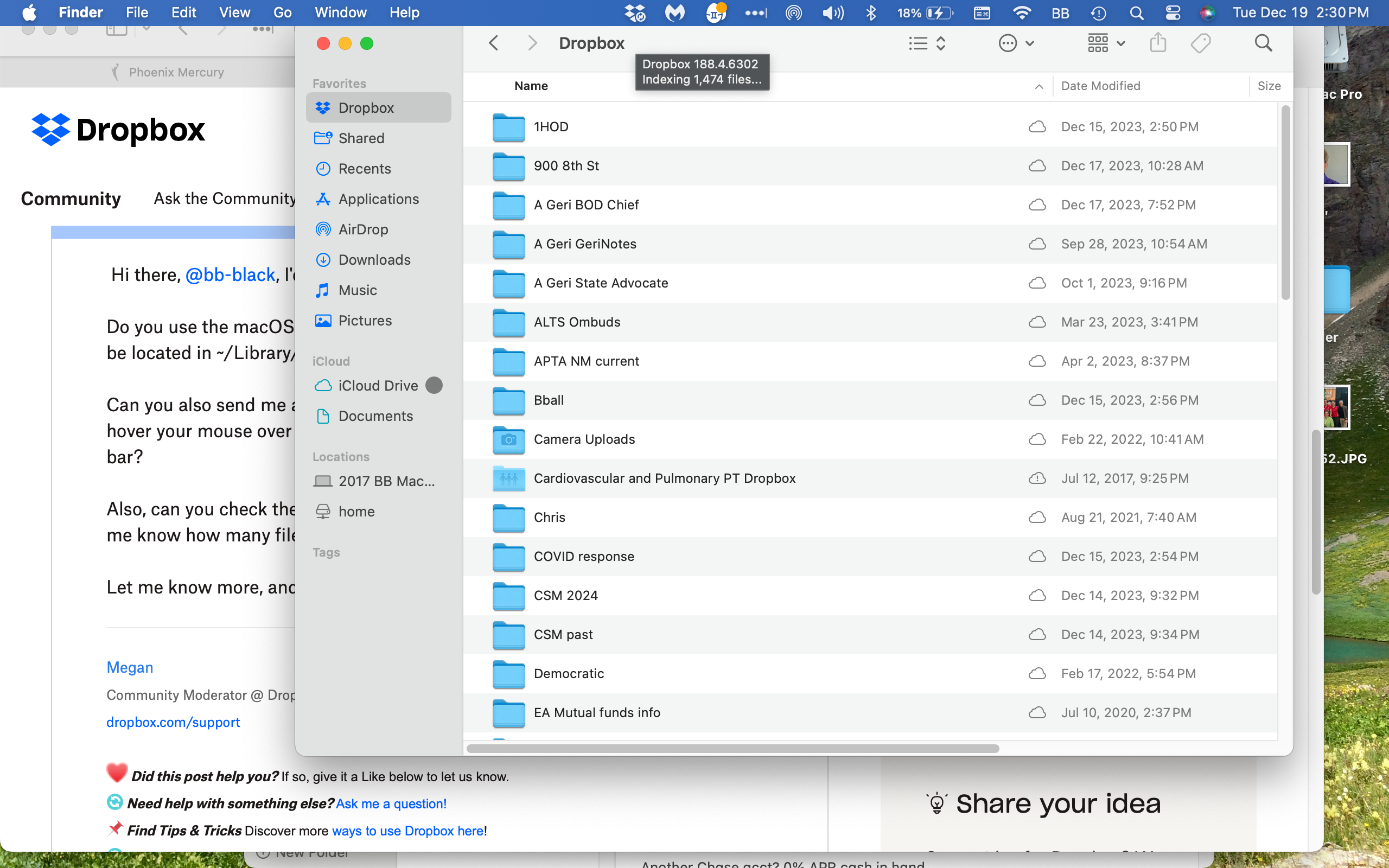Open the Edit menu
Viewport: 1389px width, 868px height.
pyautogui.click(x=184, y=12)
